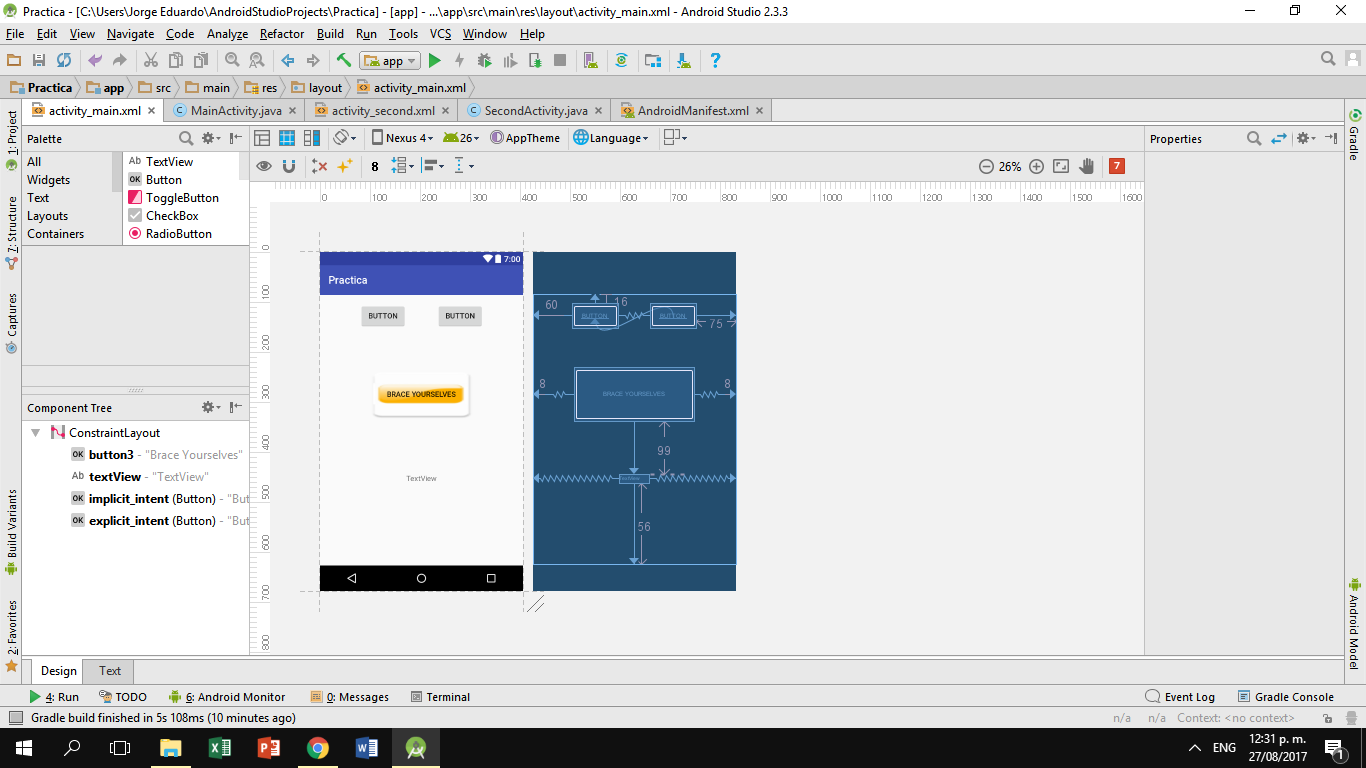Open the API 26 version dropdown
Viewport: 1366px width, 768px height.
click(461, 138)
